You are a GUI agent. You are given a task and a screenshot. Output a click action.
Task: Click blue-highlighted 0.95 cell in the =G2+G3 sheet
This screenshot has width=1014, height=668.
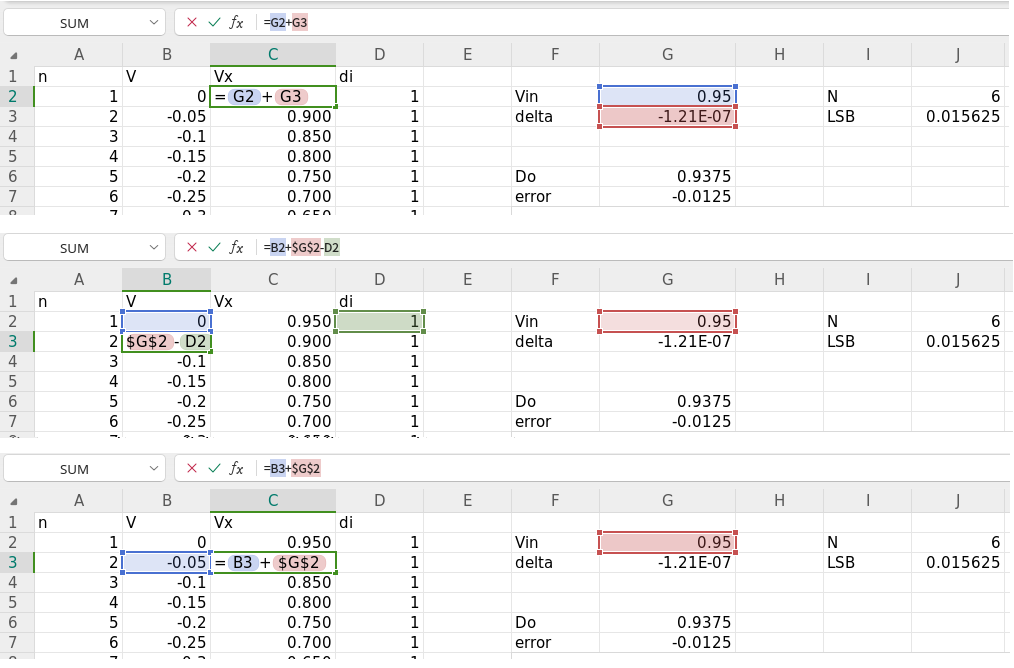tap(667, 96)
